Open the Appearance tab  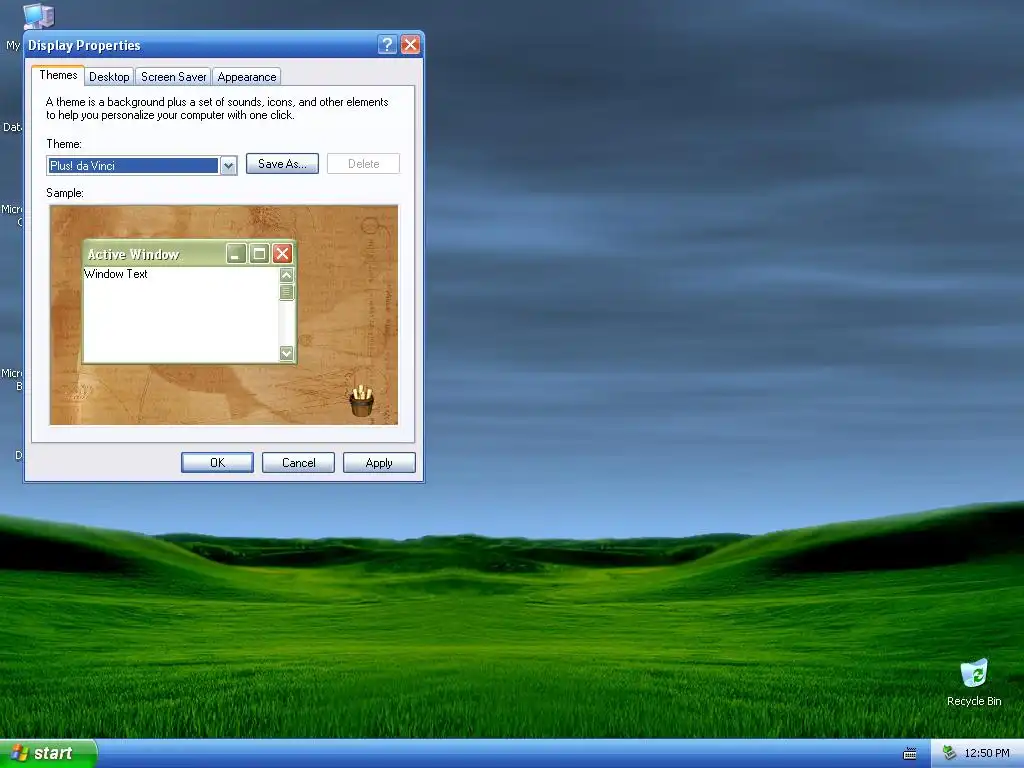click(247, 76)
